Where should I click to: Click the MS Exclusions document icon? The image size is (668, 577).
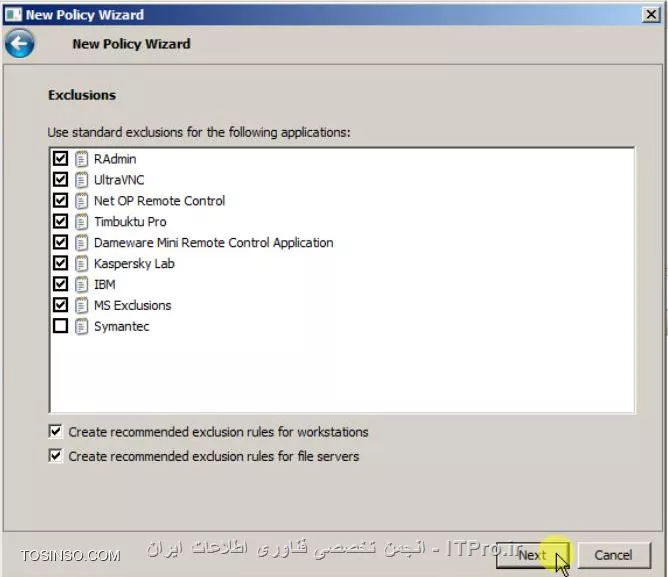(x=81, y=305)
